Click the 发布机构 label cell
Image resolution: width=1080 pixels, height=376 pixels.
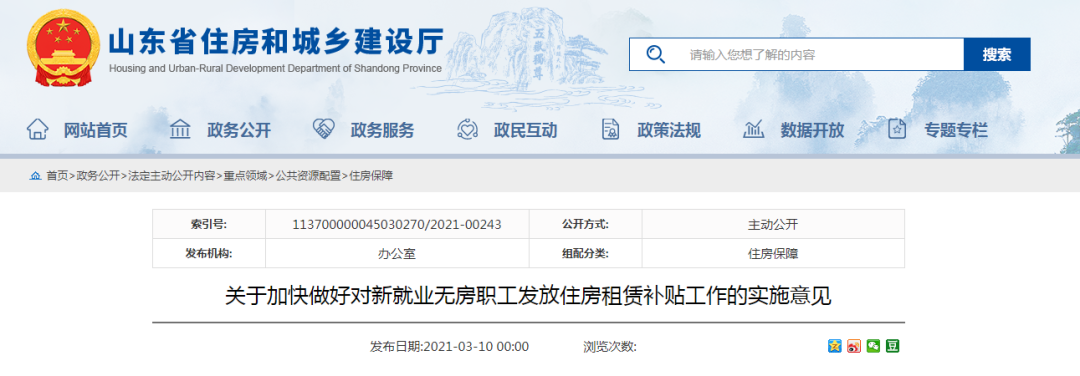pos(209,253)
